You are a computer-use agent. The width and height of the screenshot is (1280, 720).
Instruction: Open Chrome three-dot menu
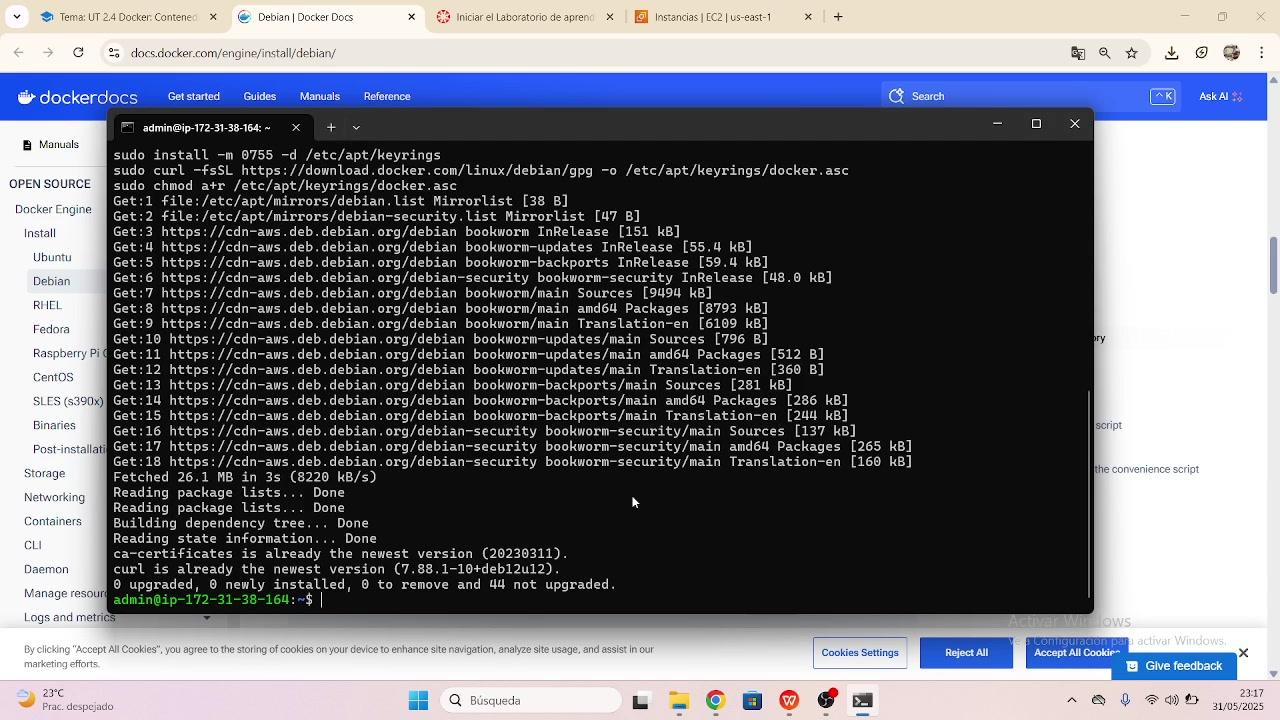click(1262, 53)
